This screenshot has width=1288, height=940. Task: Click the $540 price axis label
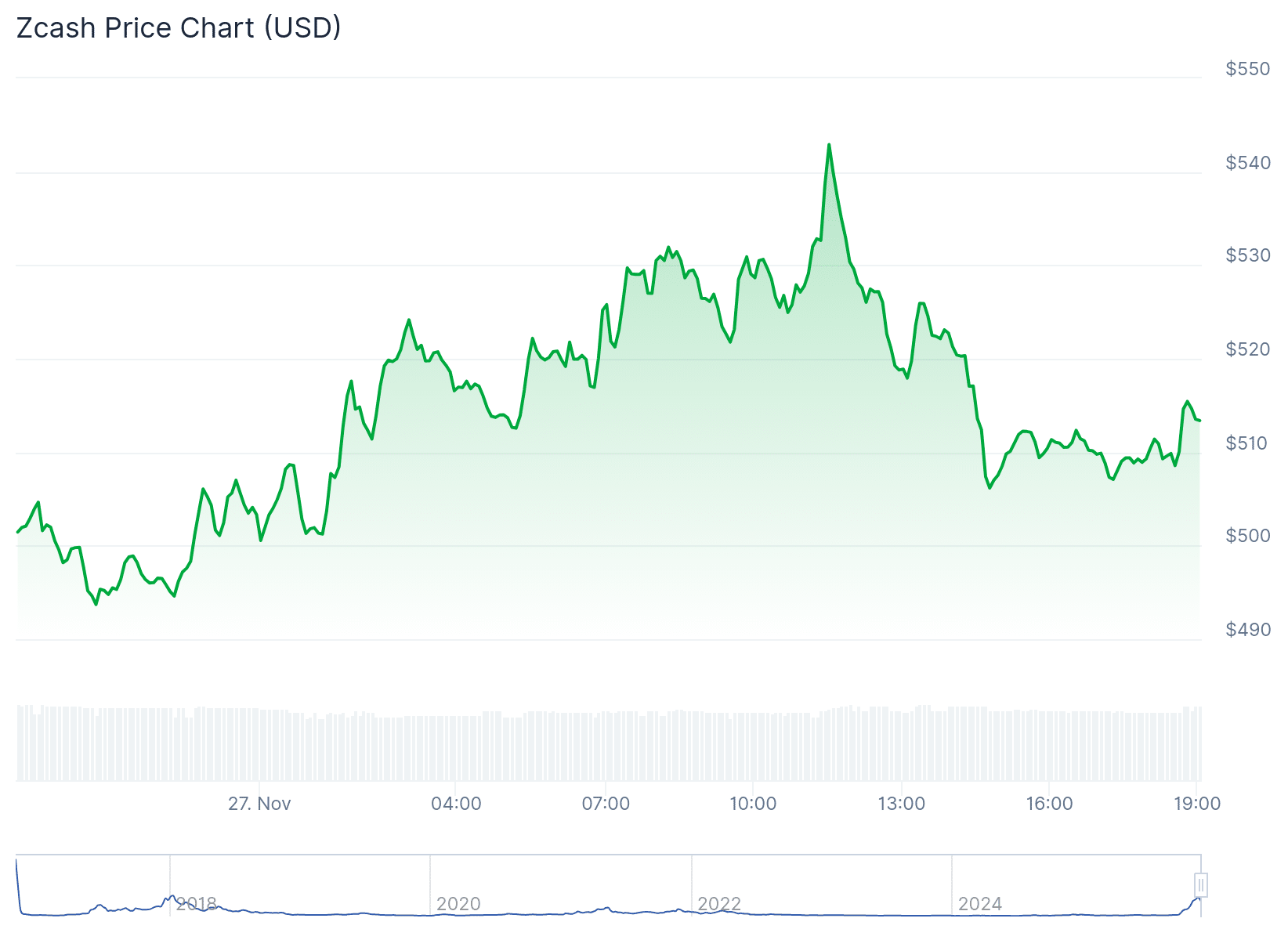[1248, 163]
